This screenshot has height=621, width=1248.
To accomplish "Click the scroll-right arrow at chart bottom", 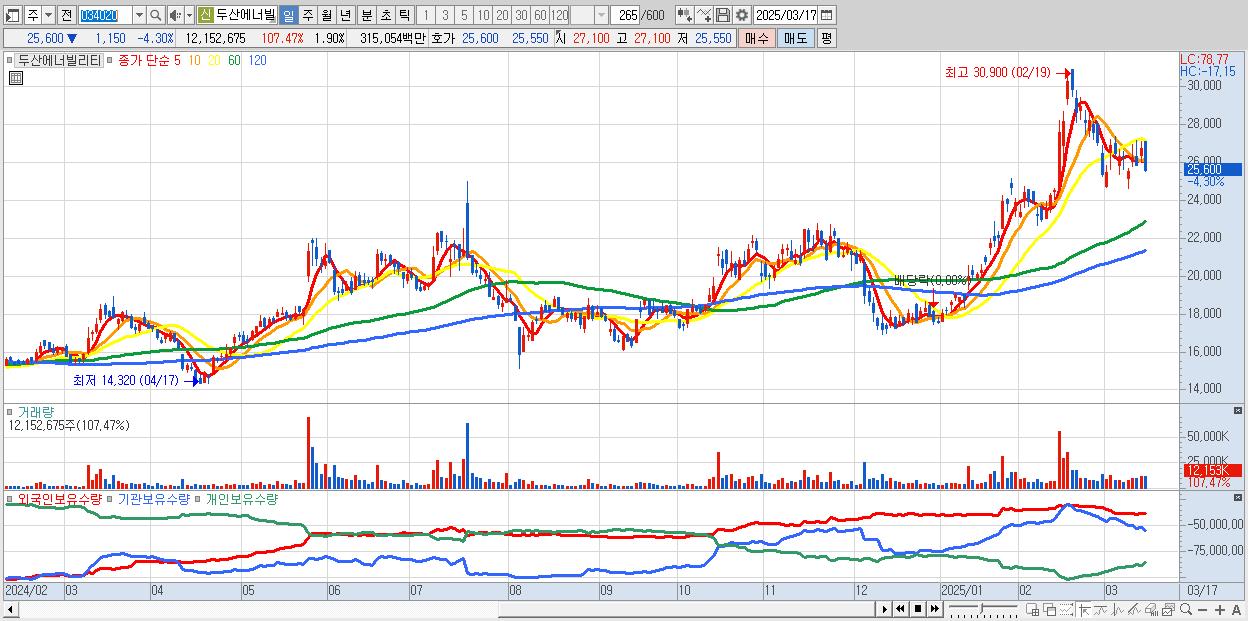I will 884,609.
